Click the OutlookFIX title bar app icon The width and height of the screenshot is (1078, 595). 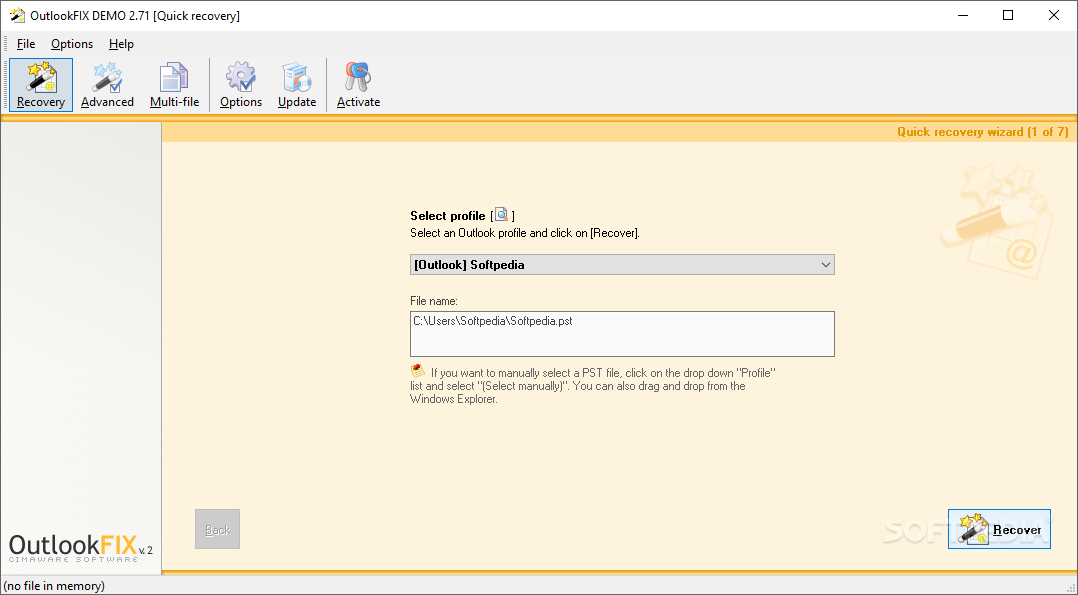16,15
